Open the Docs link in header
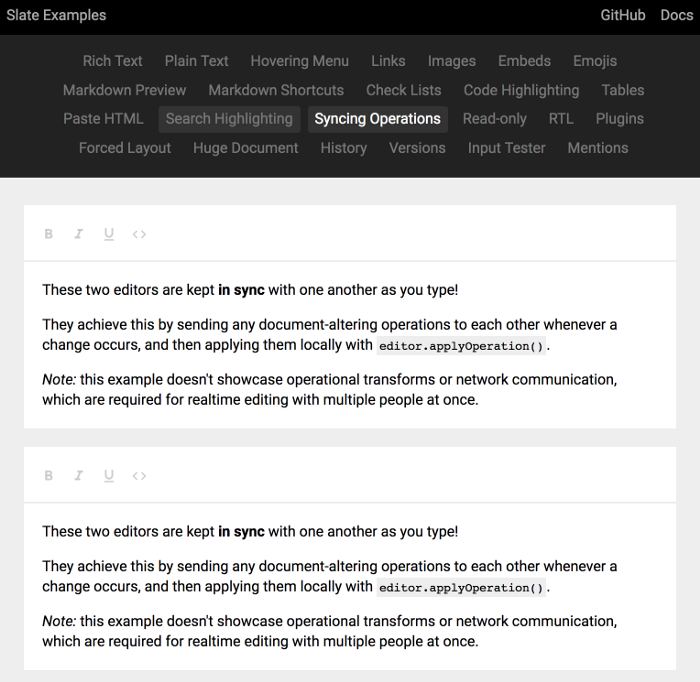The height and width of the screenshot is (682, 700). 676,15
